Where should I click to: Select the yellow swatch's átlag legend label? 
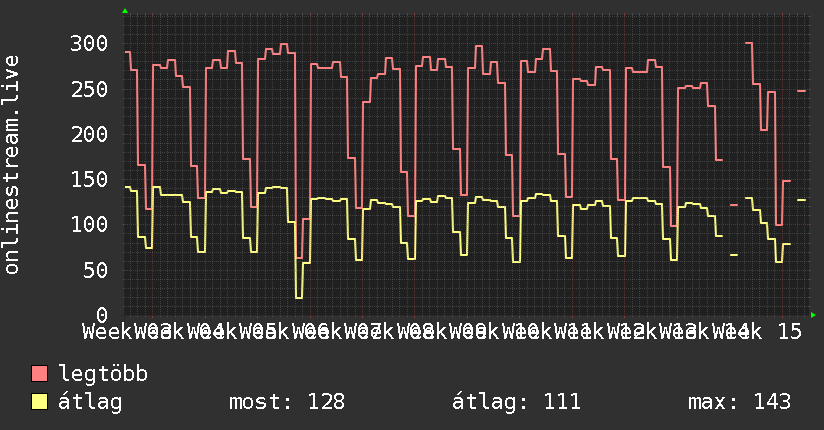coord(90,402)
